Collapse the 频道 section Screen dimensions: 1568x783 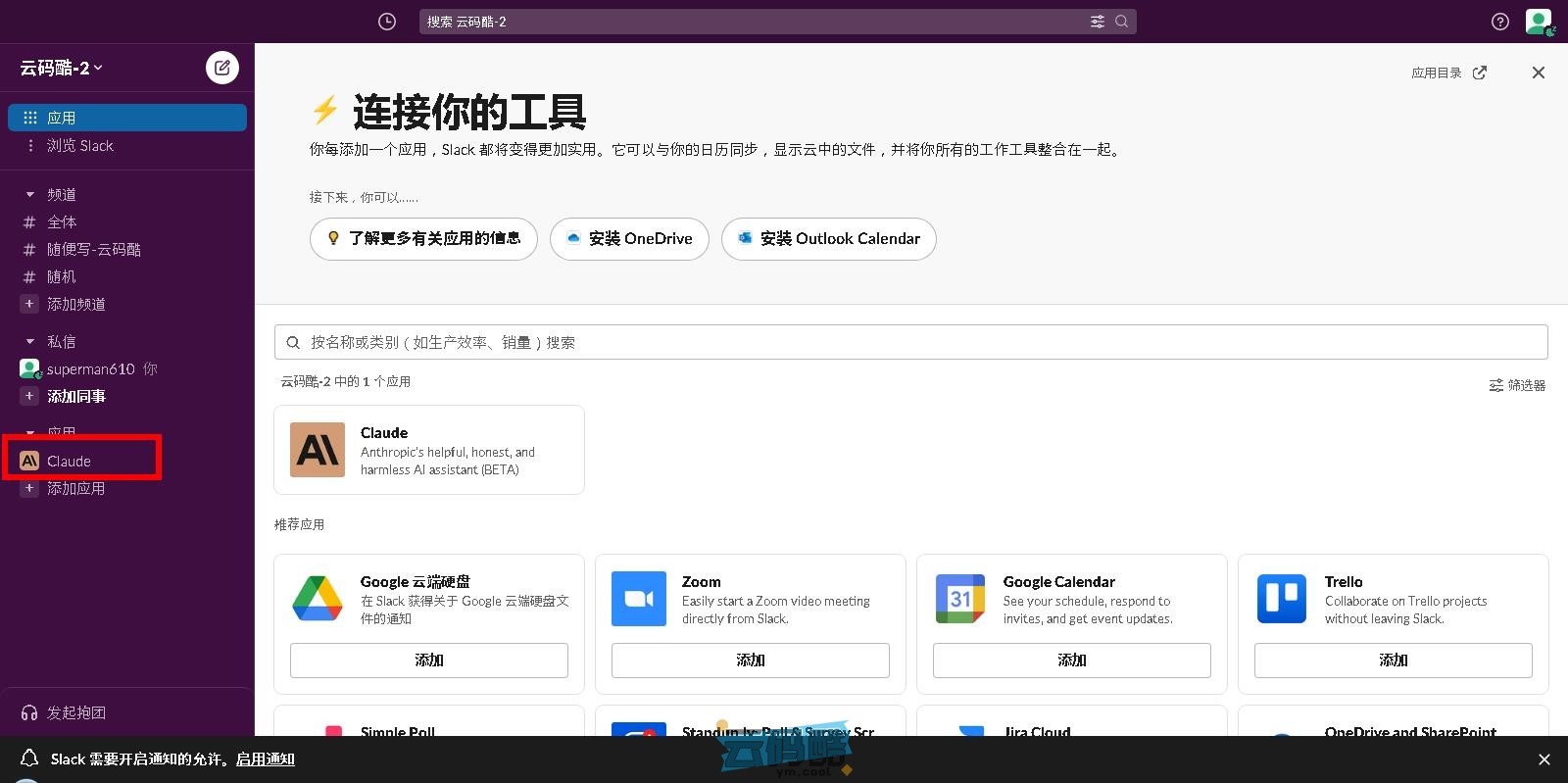point(29,195)
